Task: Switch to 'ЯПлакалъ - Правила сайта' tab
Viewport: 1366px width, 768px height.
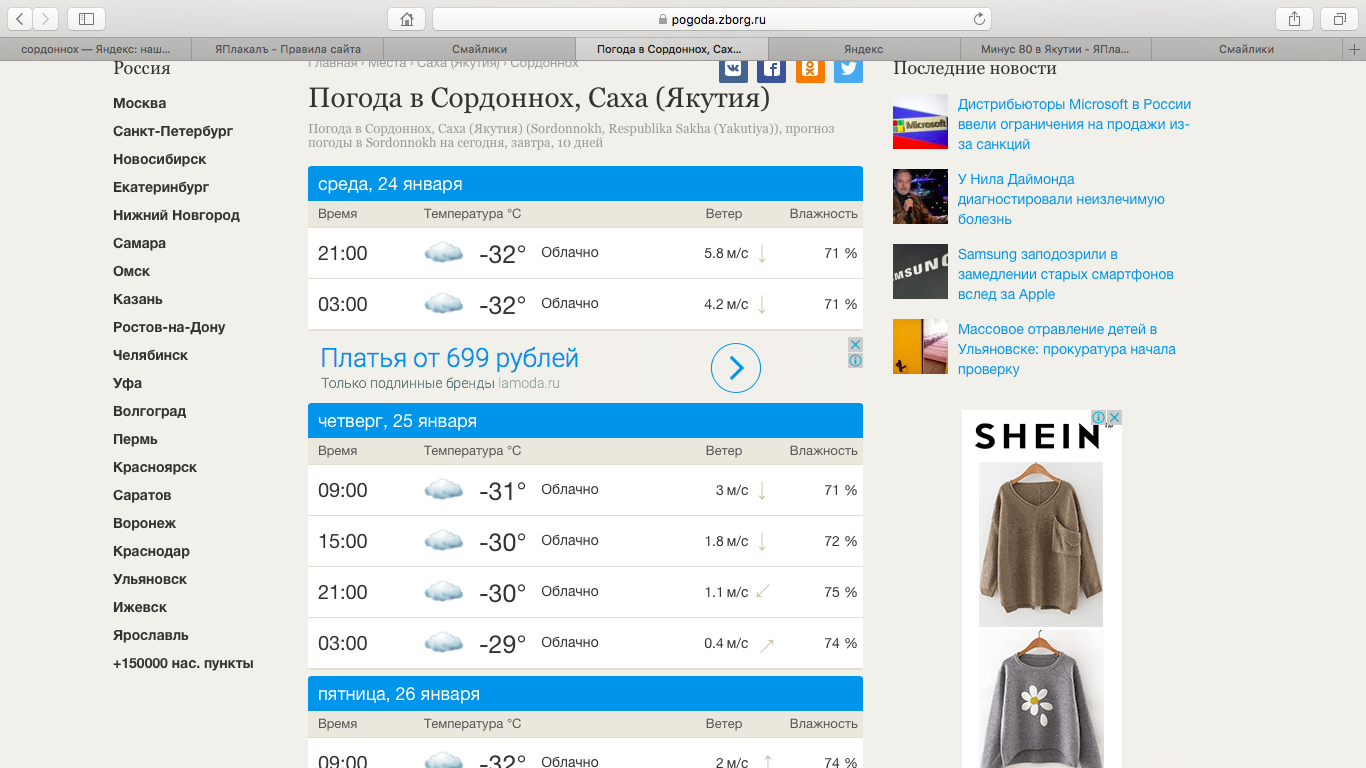Action: [288, 49]
